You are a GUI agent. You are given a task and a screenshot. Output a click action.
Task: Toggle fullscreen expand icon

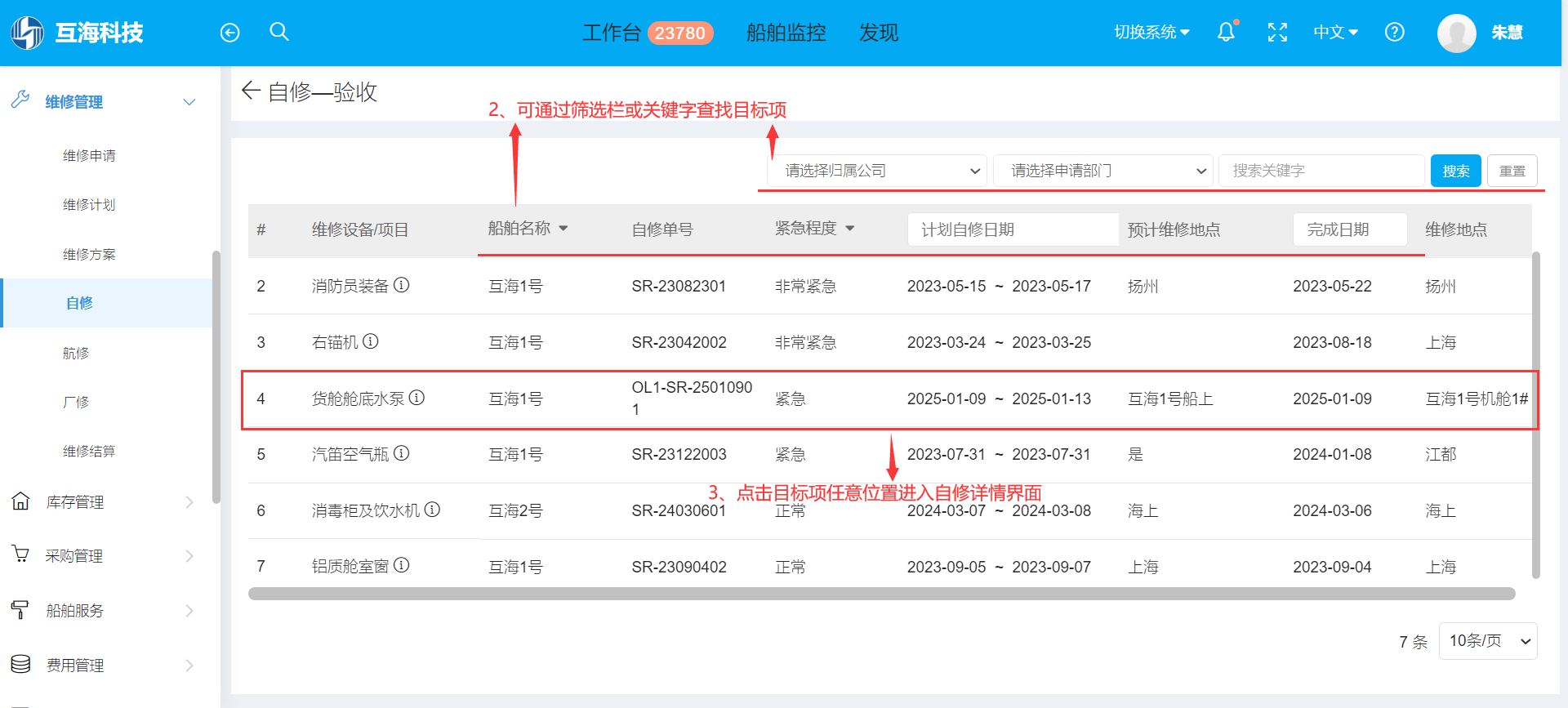(1277, 33)
